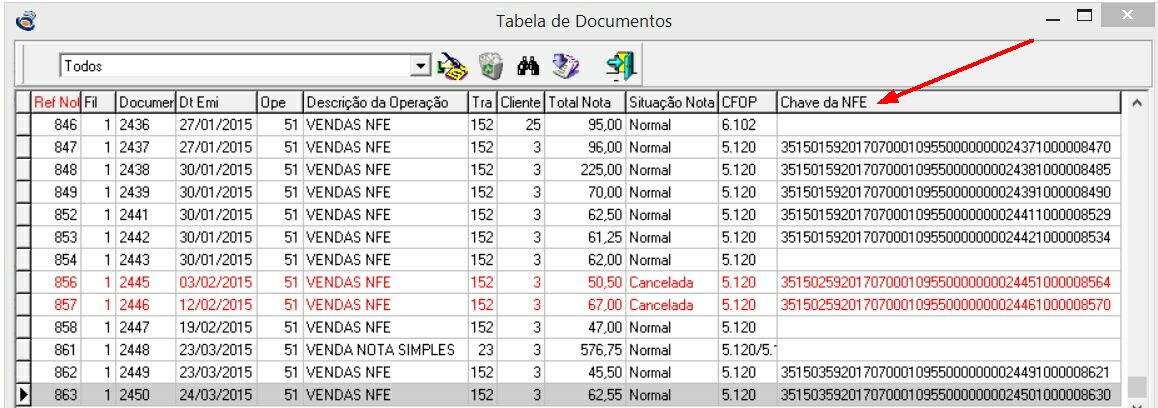The width and height of the screenshot is (1158, 408).
Task: Click Cancelada status in row 857
Action: (x=661, y=305)
